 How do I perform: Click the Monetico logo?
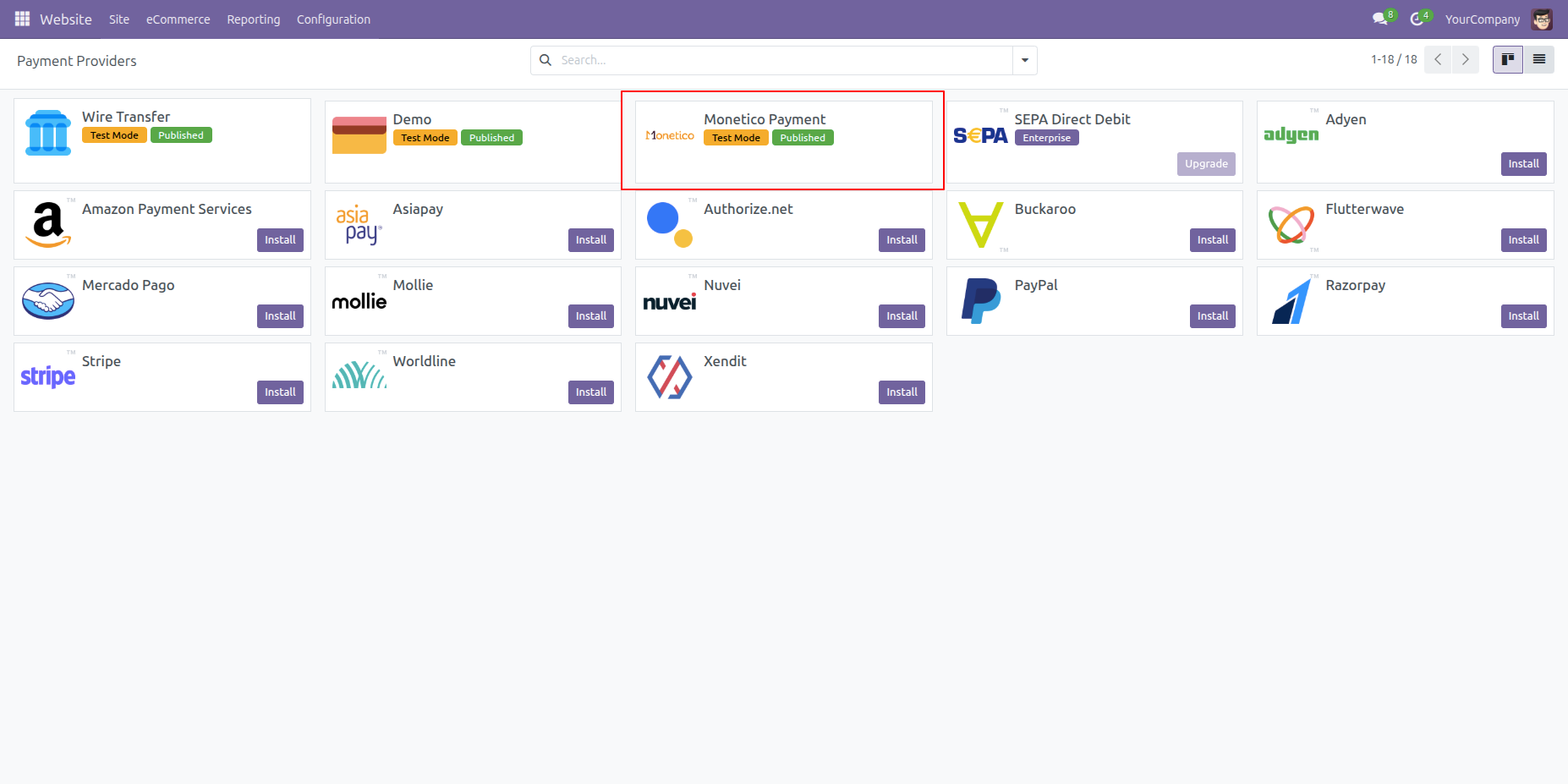670,135
